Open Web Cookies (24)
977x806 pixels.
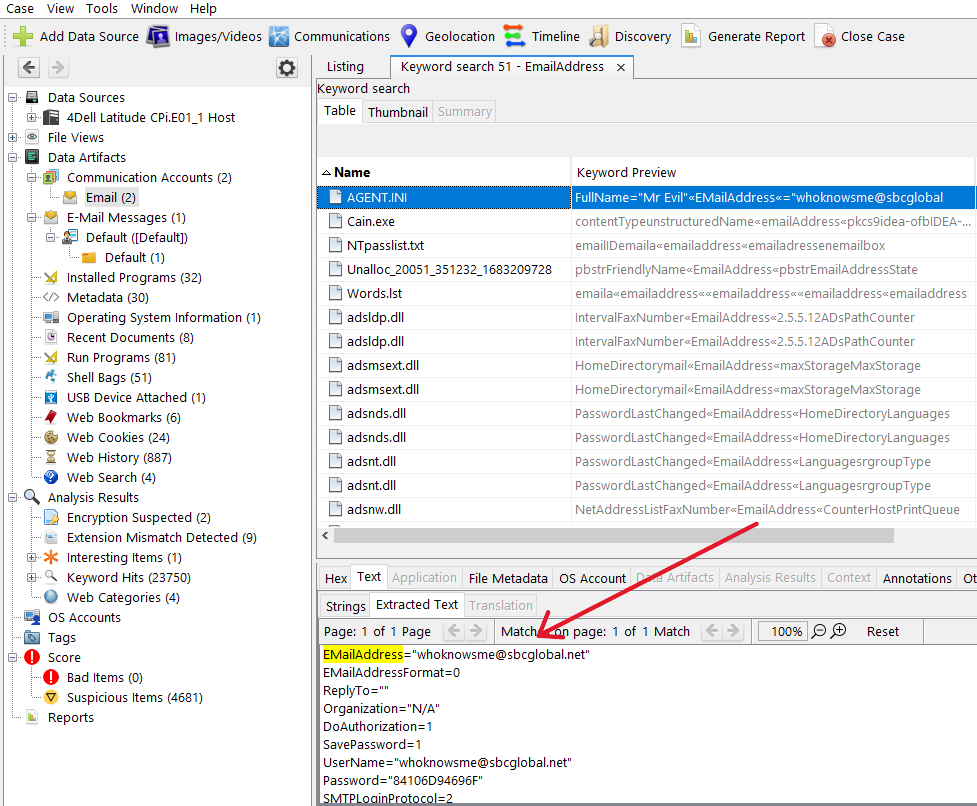(118, 437)
